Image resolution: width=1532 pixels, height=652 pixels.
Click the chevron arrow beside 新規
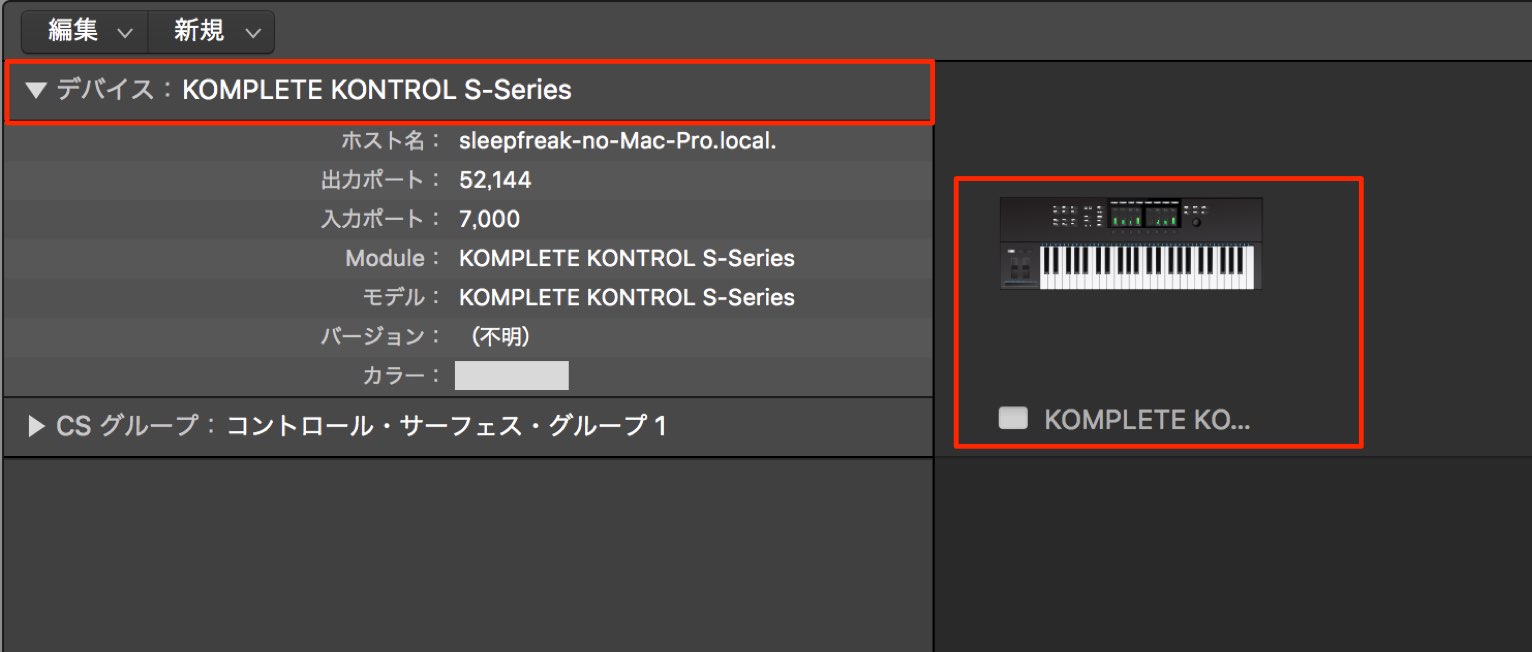251,33
